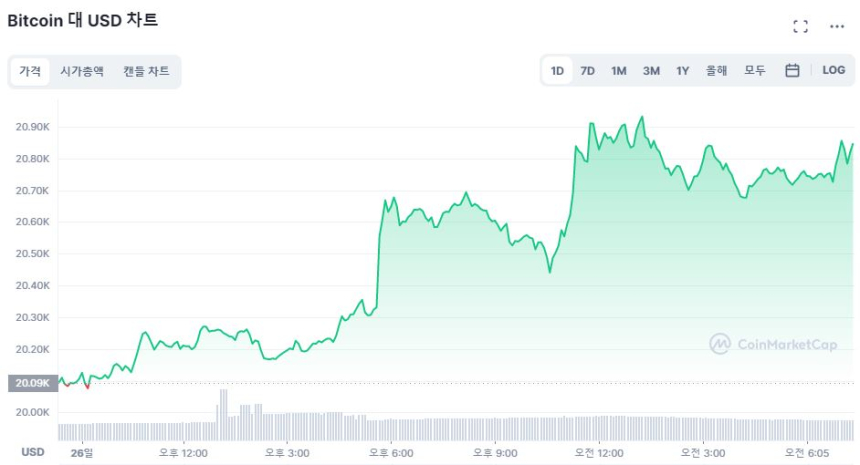Select the 7D time range

[x=588, y=71]
